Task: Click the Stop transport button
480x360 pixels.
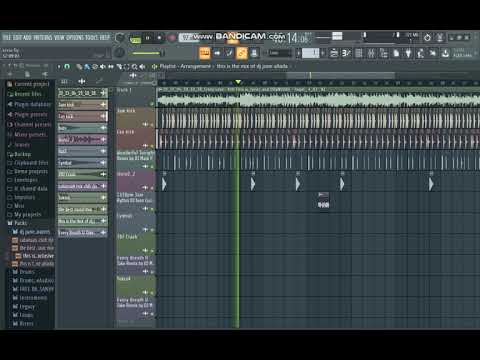Action: 159,38
